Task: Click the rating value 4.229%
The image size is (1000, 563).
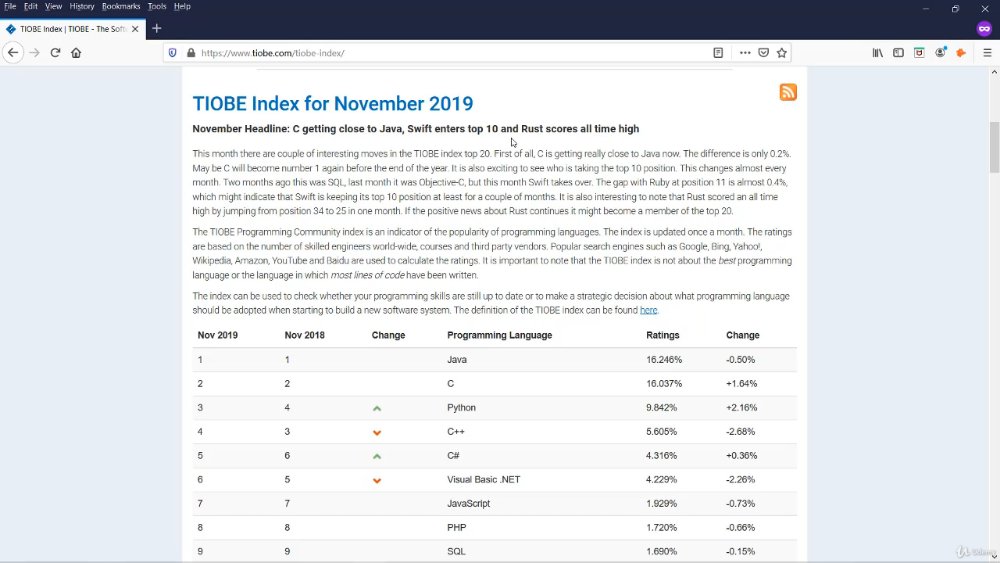Action: [661, 479]
